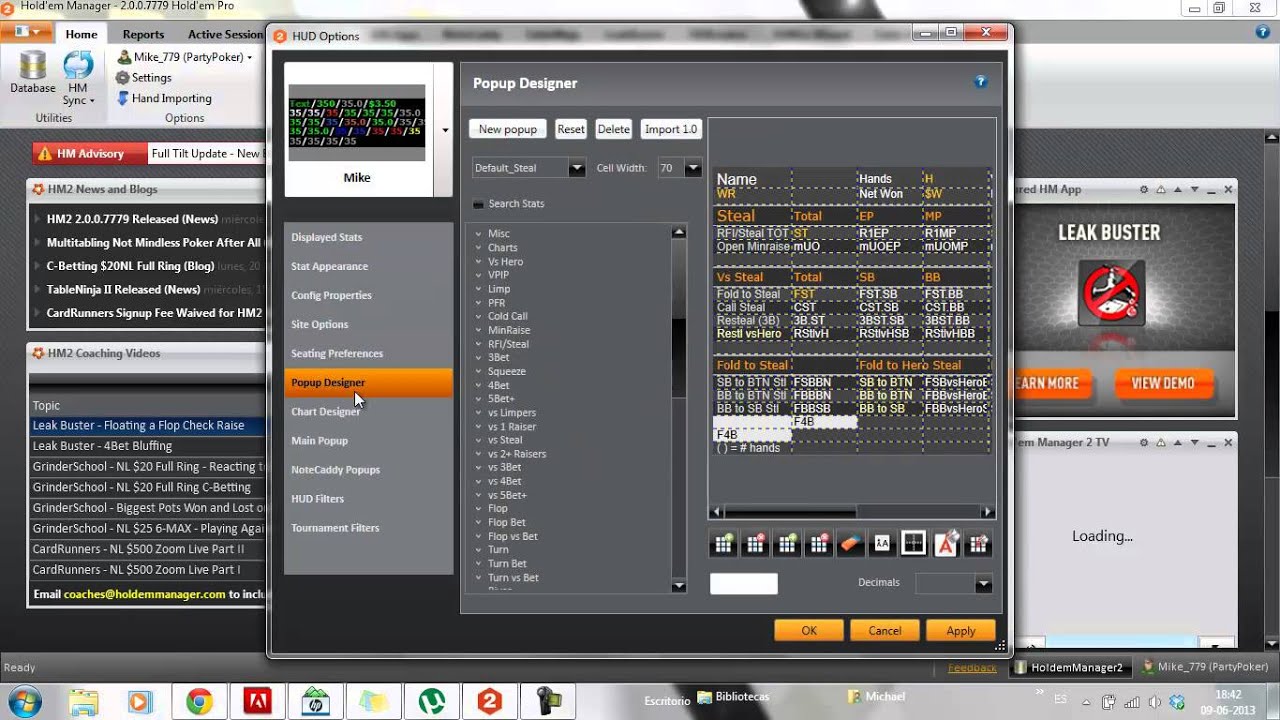Image resolution: width=1280 pixels, height=720 pixels.
Task: Open the Decimals dropdown
Action: [x=983, y=584]
